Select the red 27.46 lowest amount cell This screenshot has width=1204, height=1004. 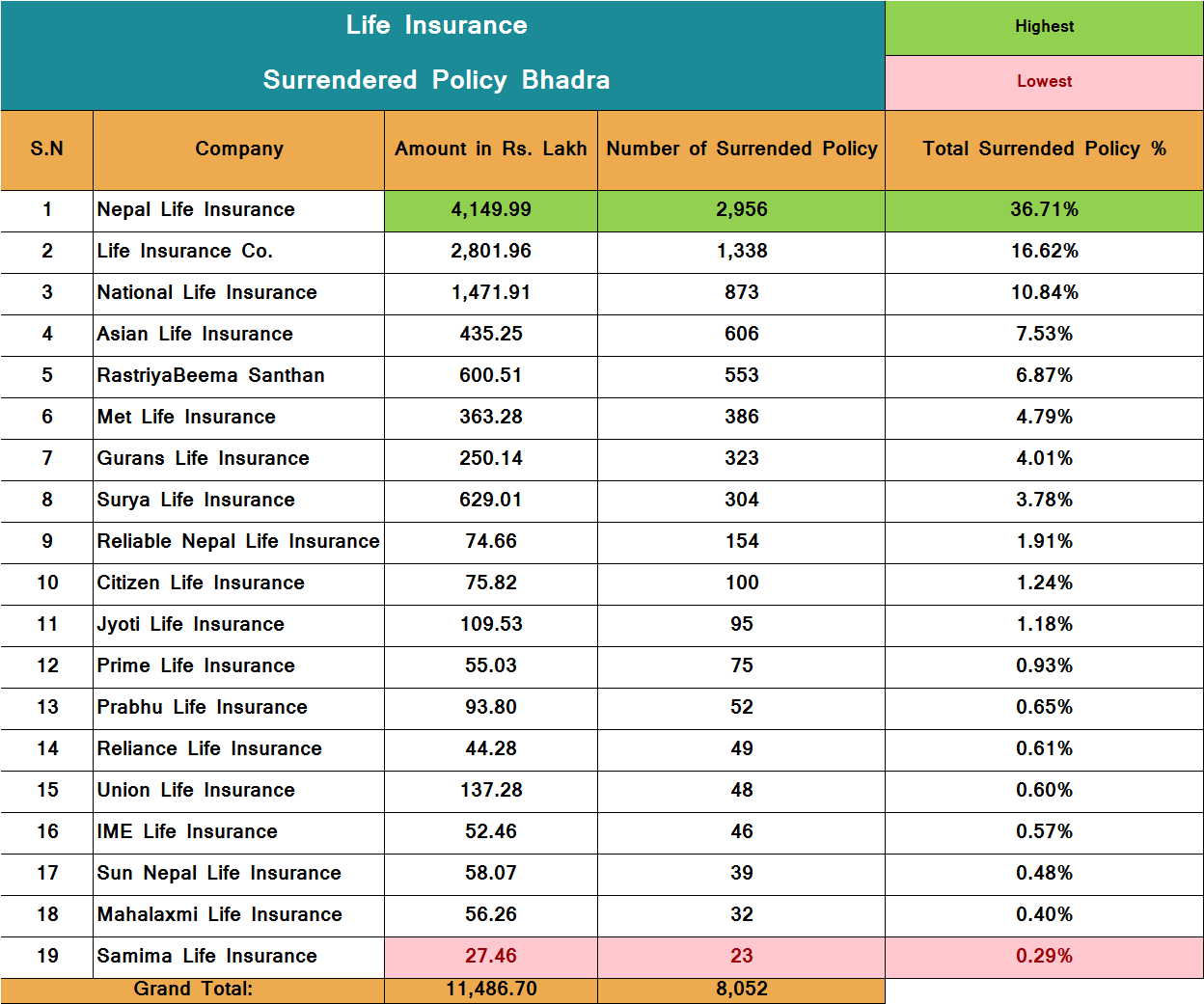coord(490,956)
